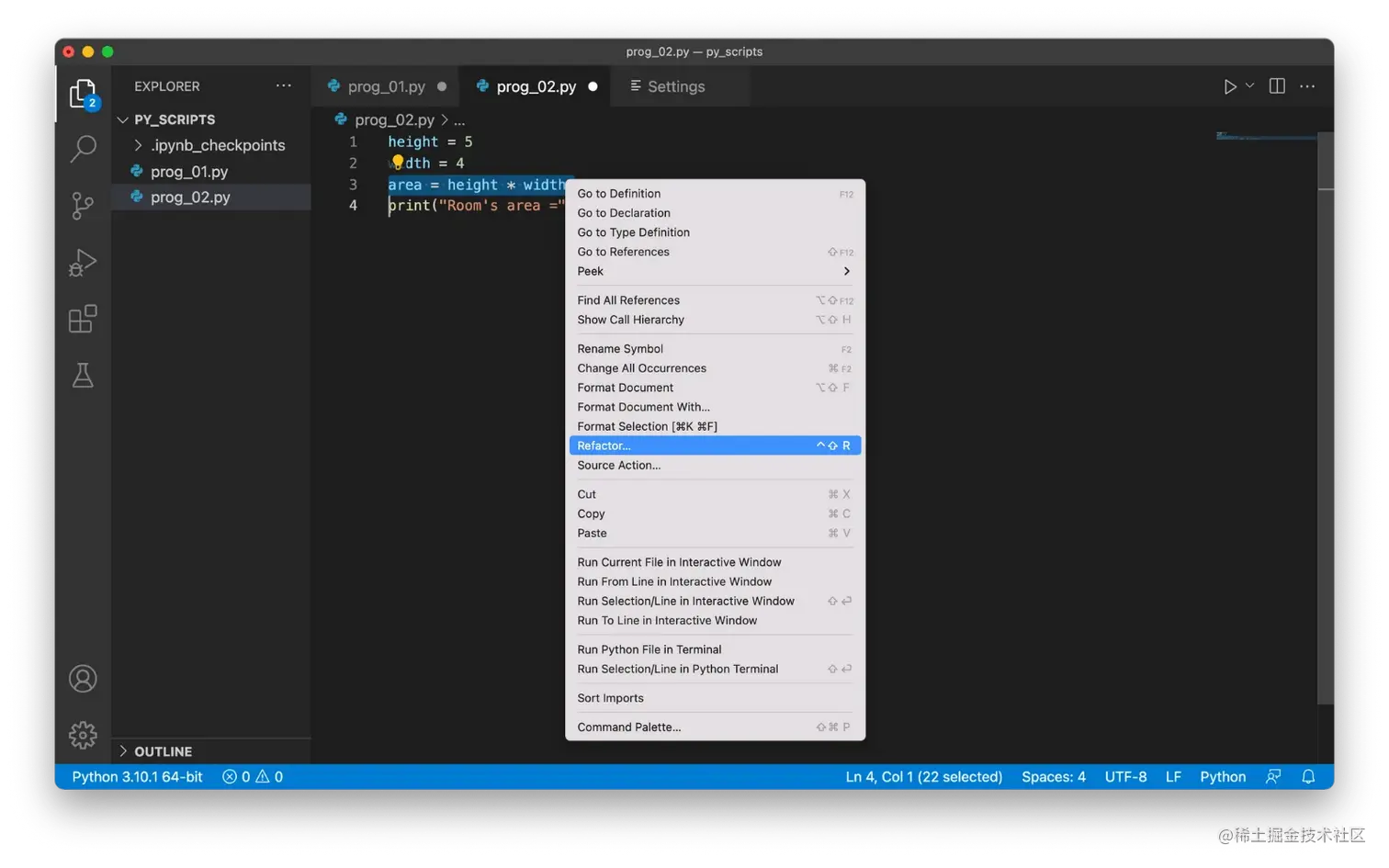Choose Go to Type Definition
1389x868 pixels.
[715, 232]
